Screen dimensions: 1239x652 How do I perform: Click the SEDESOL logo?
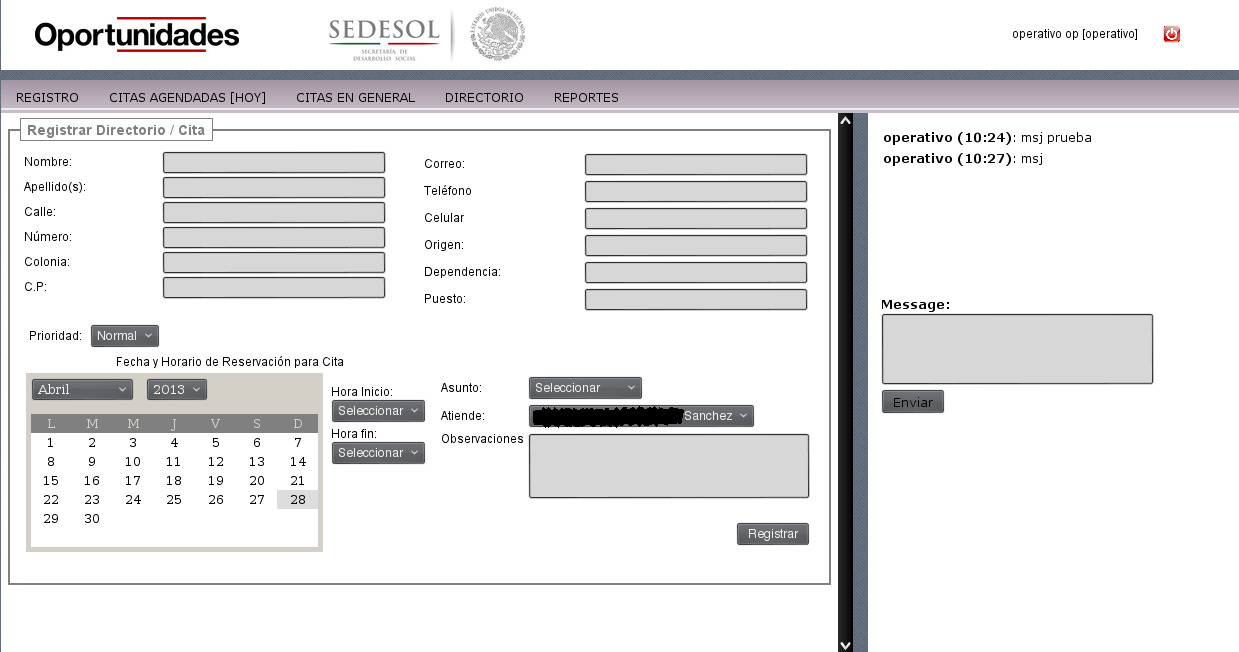point(383,35)
